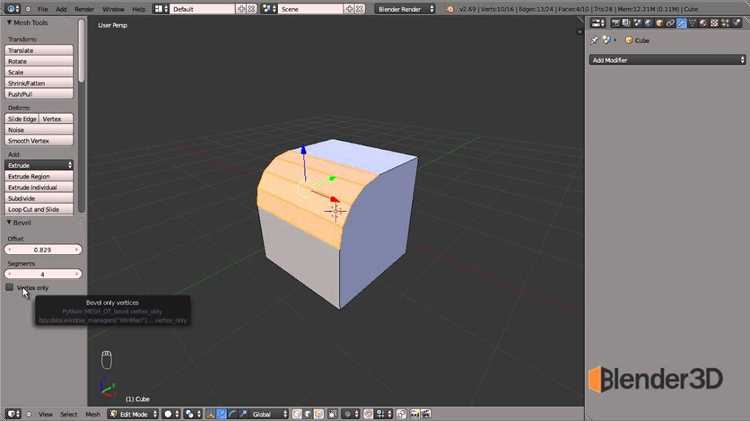This screenshot has width=750, height=421.
Task: Open the Scene properties tab icon
Action: 637,22
